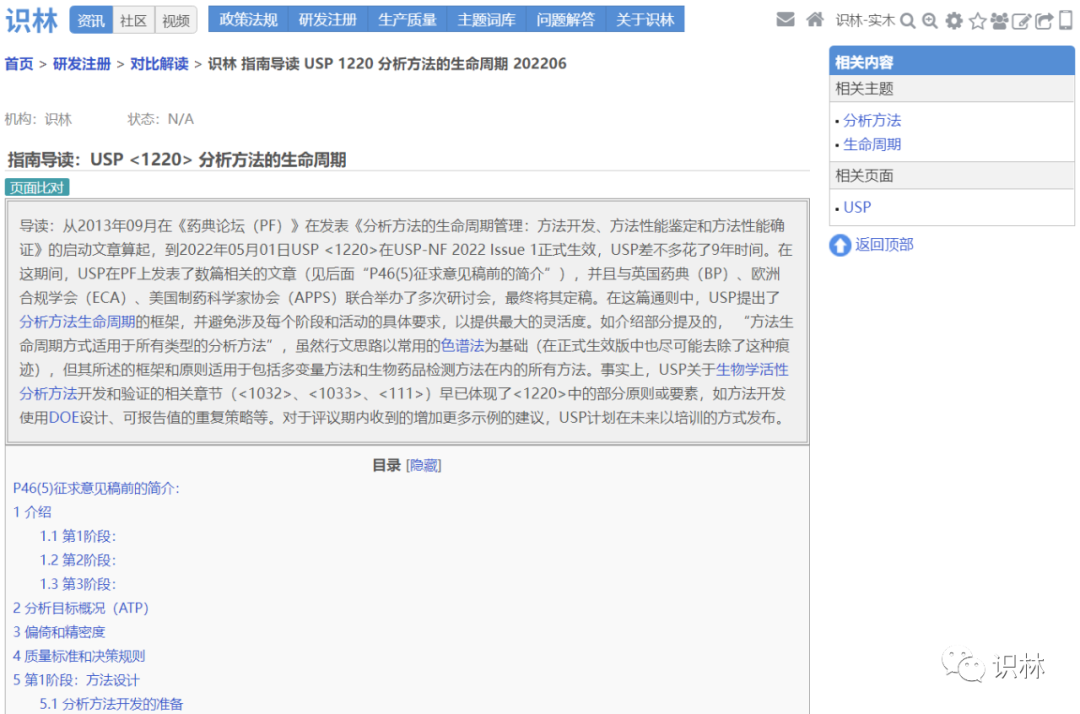Click the 相关内容 sidebar header
Image resolution: width=1080 pixels, height=714 pixels.
coord(952,62)
